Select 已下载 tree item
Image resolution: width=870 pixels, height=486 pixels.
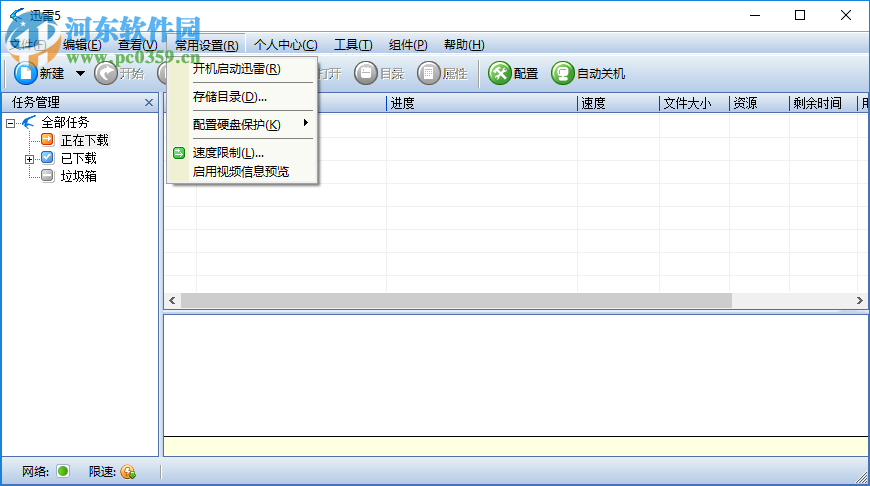(x=78, y=159)
